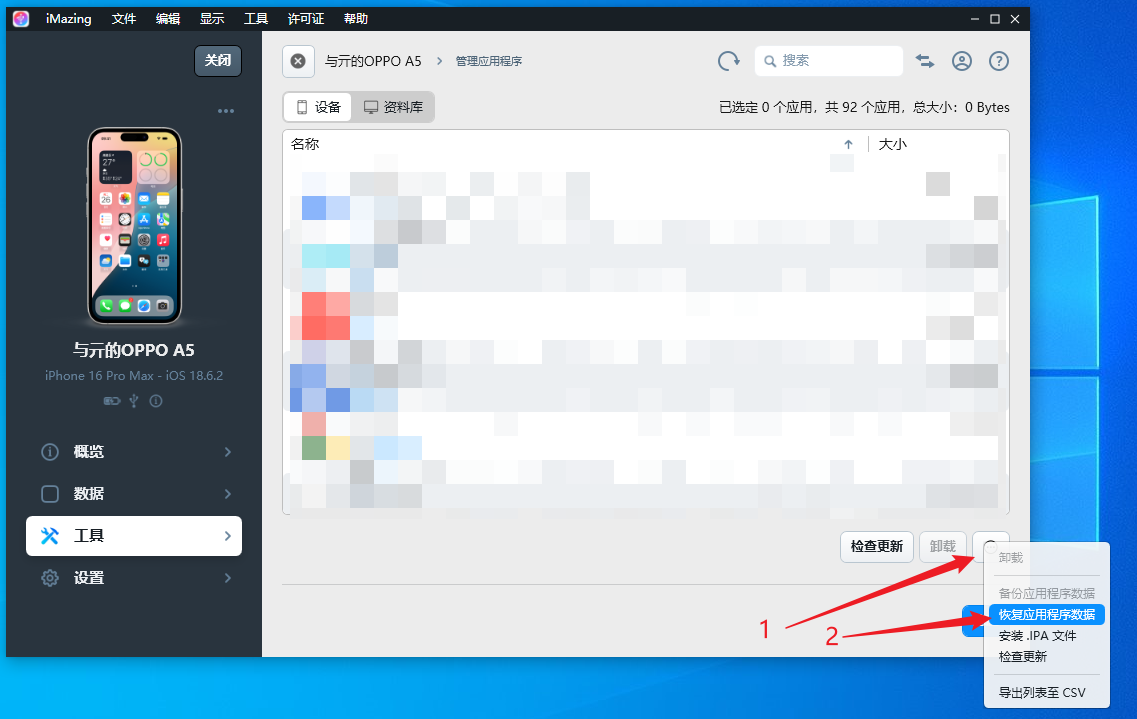Screen dimensions: 1137x719
Task: Open the iMazing menu
Action: click(x=69, y=19)
